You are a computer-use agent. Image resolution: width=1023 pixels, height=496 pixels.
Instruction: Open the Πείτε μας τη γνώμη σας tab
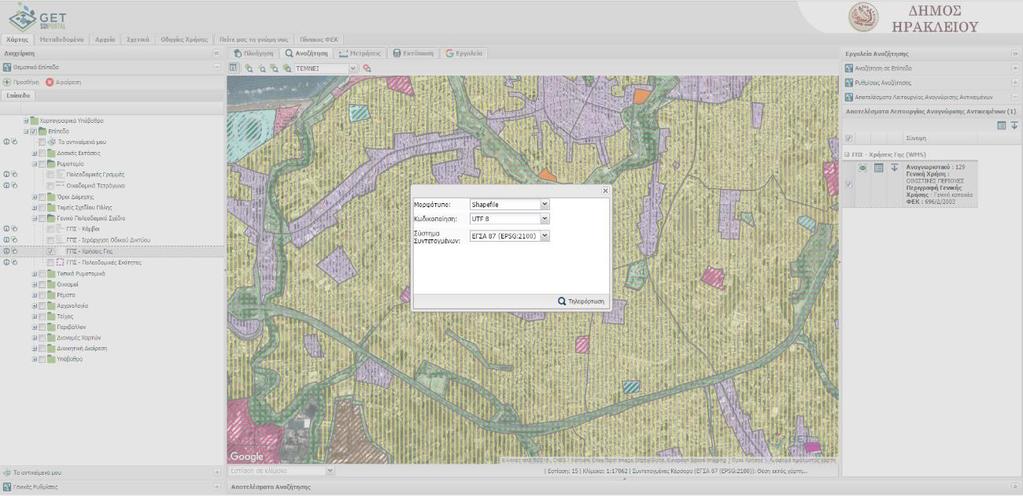coord(254,39)
